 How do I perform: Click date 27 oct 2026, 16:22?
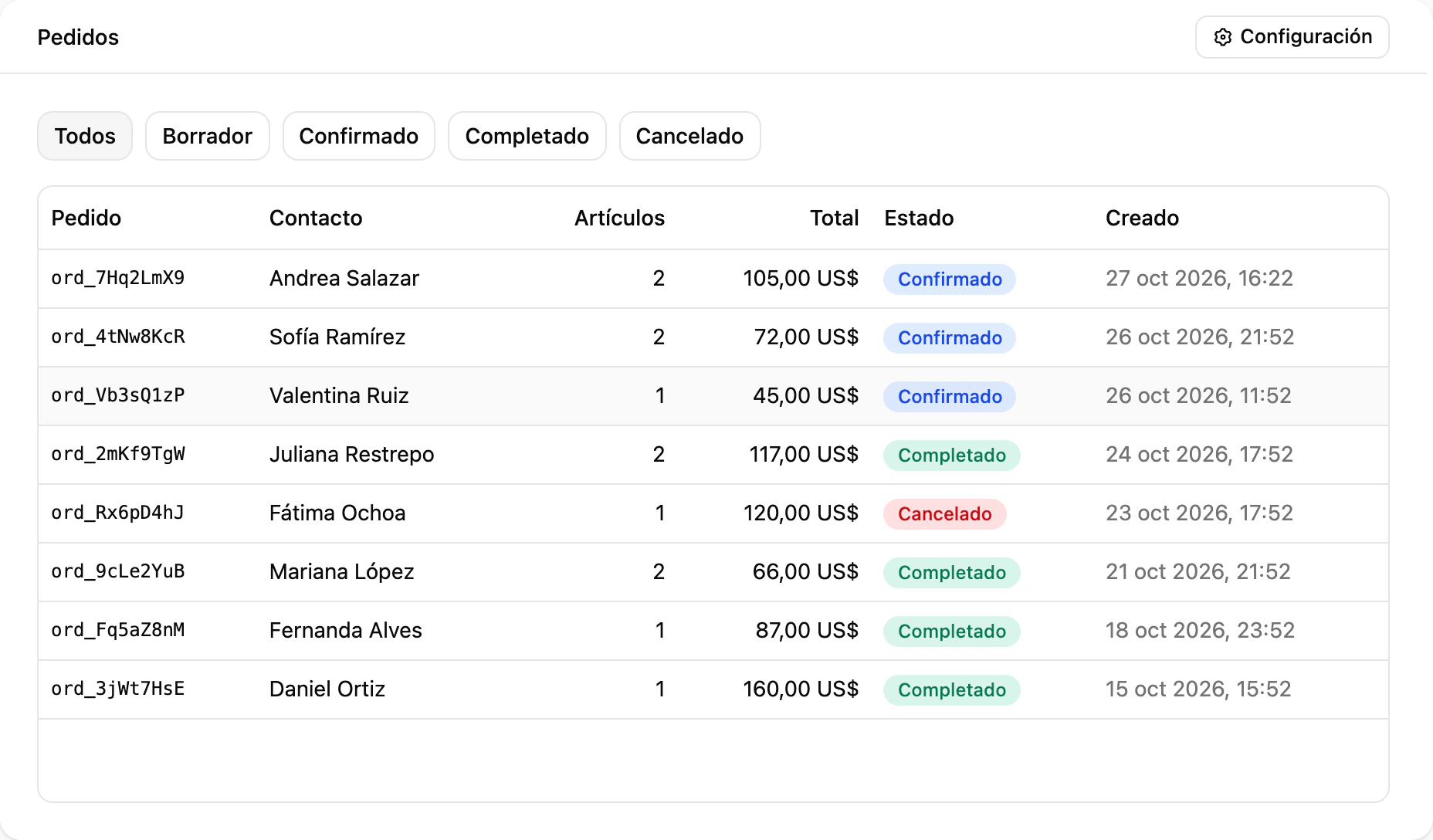[x=1199, y=278]
